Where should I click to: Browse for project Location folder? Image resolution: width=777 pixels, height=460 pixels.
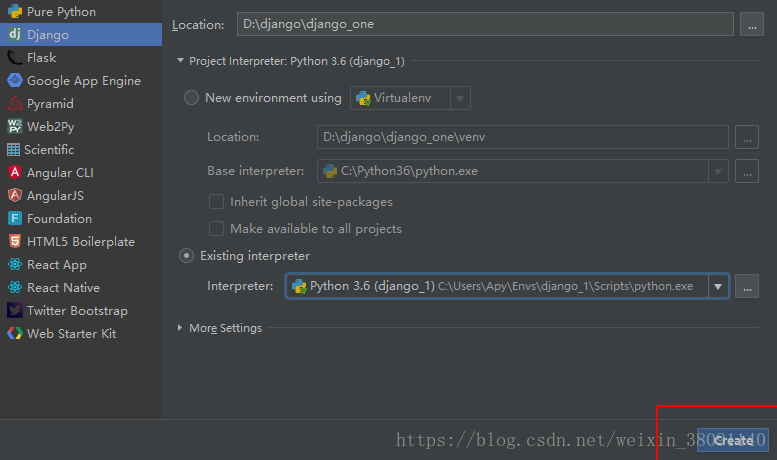pos(752,24)
